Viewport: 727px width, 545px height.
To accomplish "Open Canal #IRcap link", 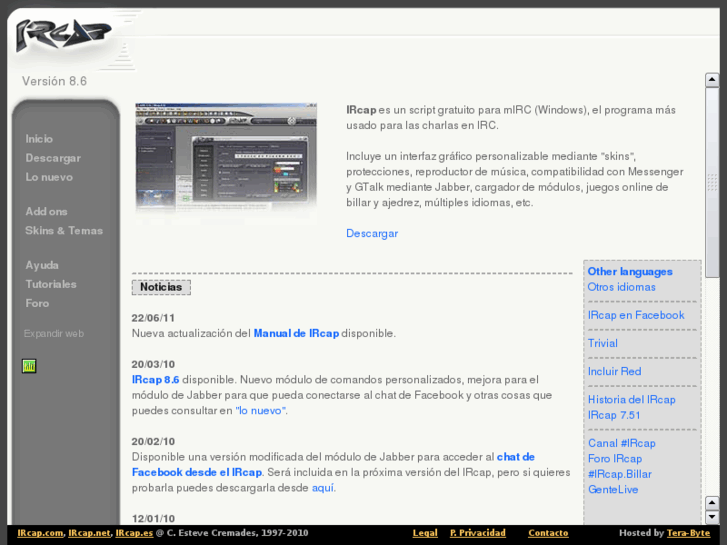I will point(622,443).
